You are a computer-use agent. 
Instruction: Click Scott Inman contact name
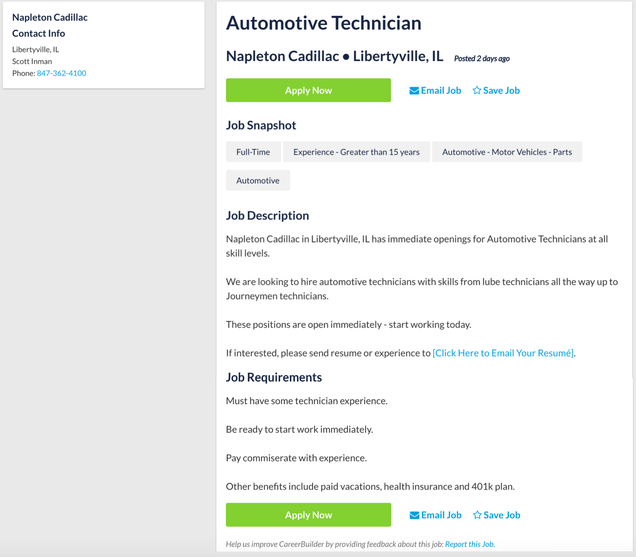coord(32,61)
